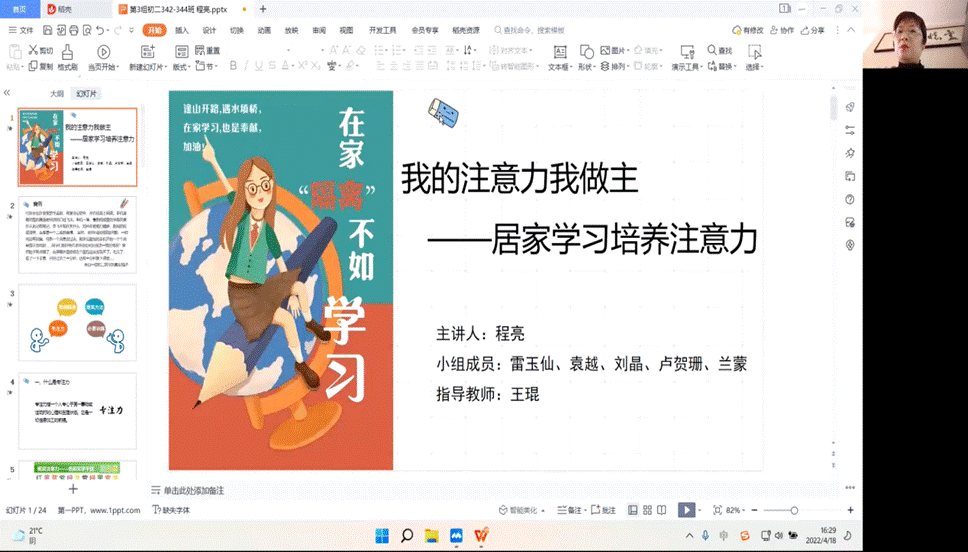968x552 pixels.
Task: Decrease font size with A- icon
Action: click(x=346, y=50)
